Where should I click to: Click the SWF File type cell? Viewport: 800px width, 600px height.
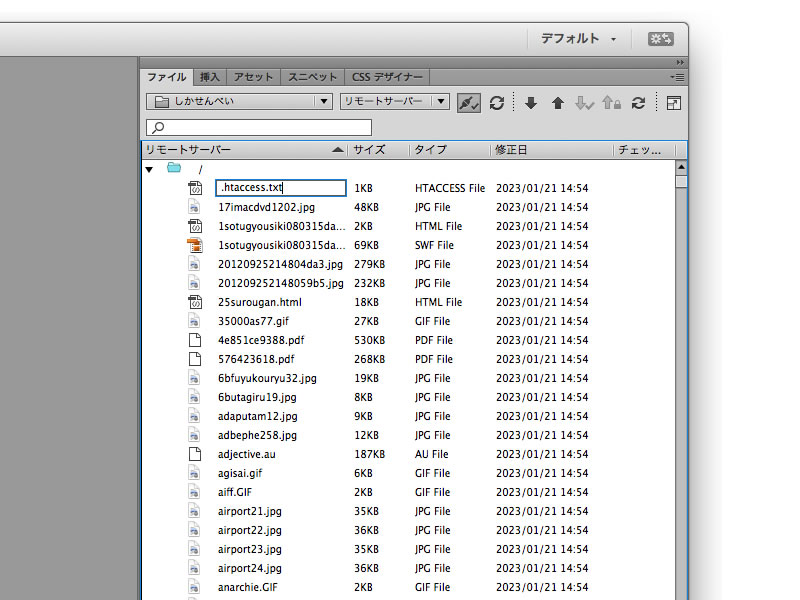[x=434, y=245]
